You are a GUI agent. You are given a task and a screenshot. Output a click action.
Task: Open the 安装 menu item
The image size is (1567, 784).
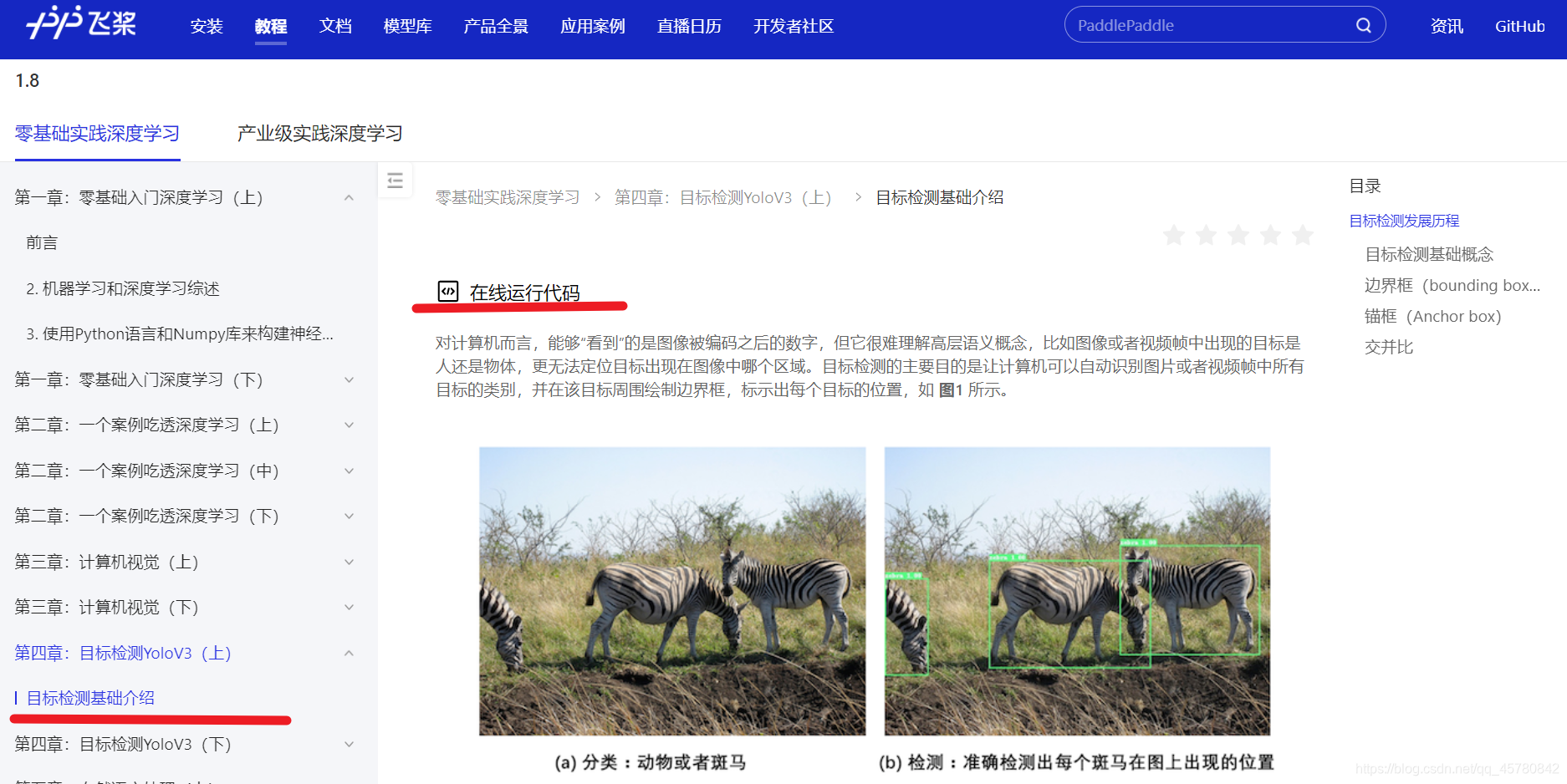(x=207, y=26)
